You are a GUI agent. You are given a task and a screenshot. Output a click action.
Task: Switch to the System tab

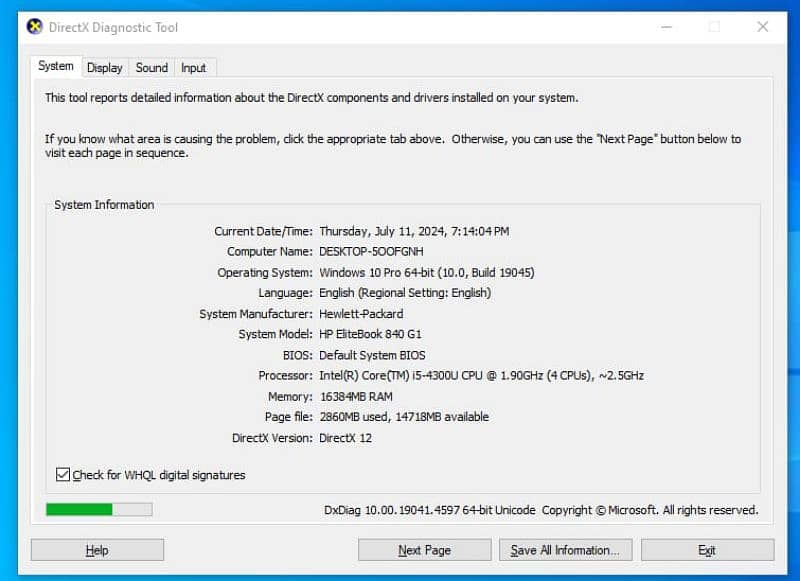[56, 67]
